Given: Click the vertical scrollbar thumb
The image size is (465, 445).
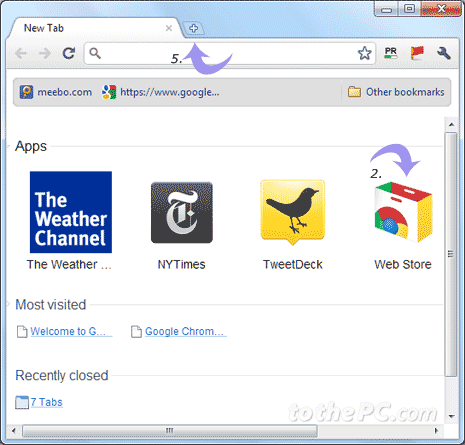Looking at the screenshot, I should 451,254.
